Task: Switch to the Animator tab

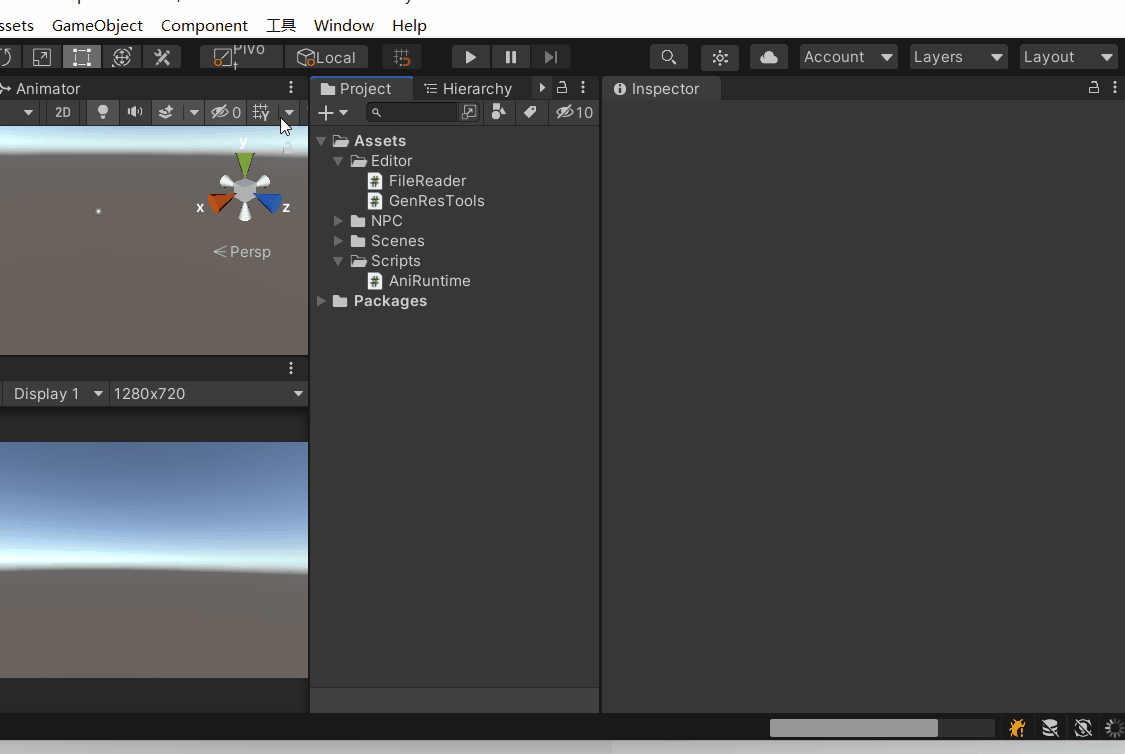Action: pyautogui.click(x=41, y=89)
